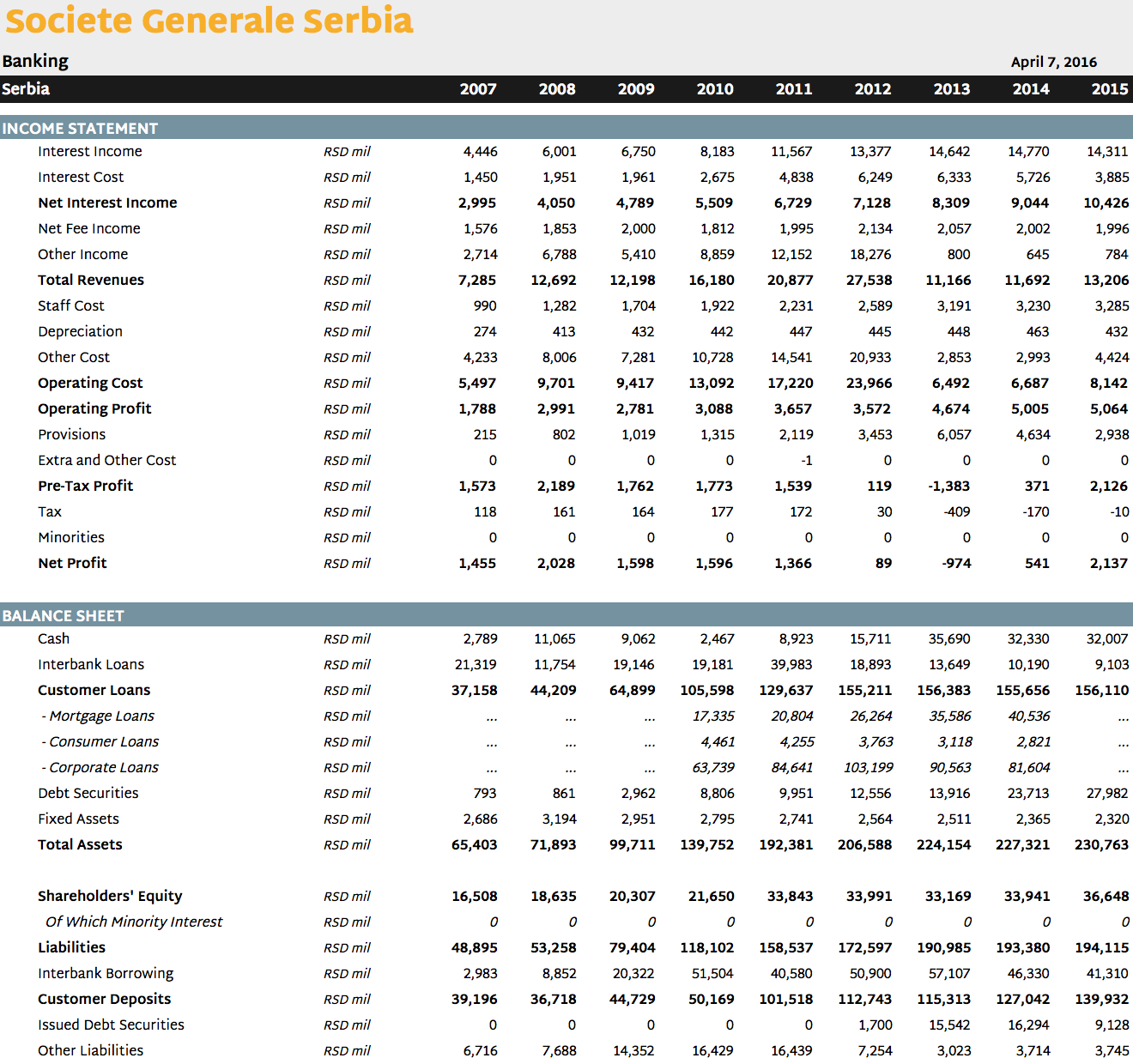Click the Minorities row label

pyautogui.click(x=71, y=538)
